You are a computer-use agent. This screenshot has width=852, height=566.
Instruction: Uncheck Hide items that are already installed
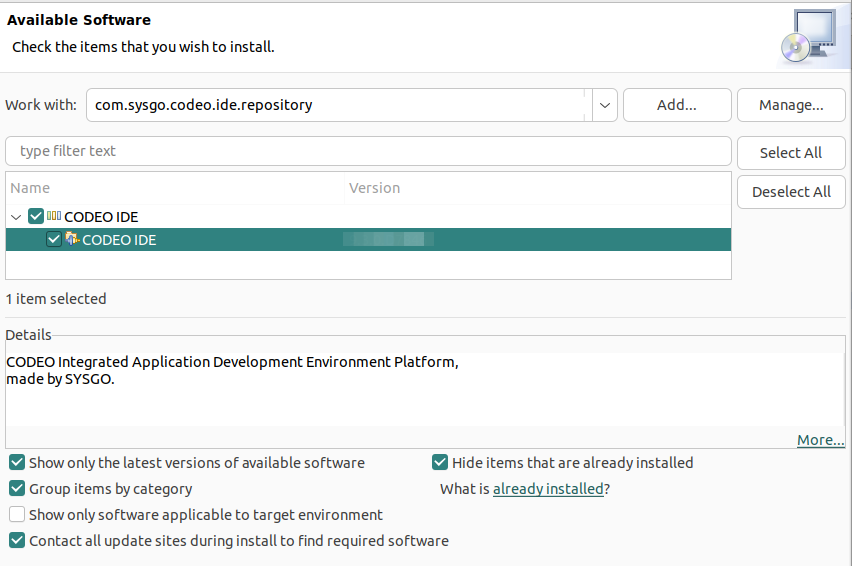pos(440,463)
